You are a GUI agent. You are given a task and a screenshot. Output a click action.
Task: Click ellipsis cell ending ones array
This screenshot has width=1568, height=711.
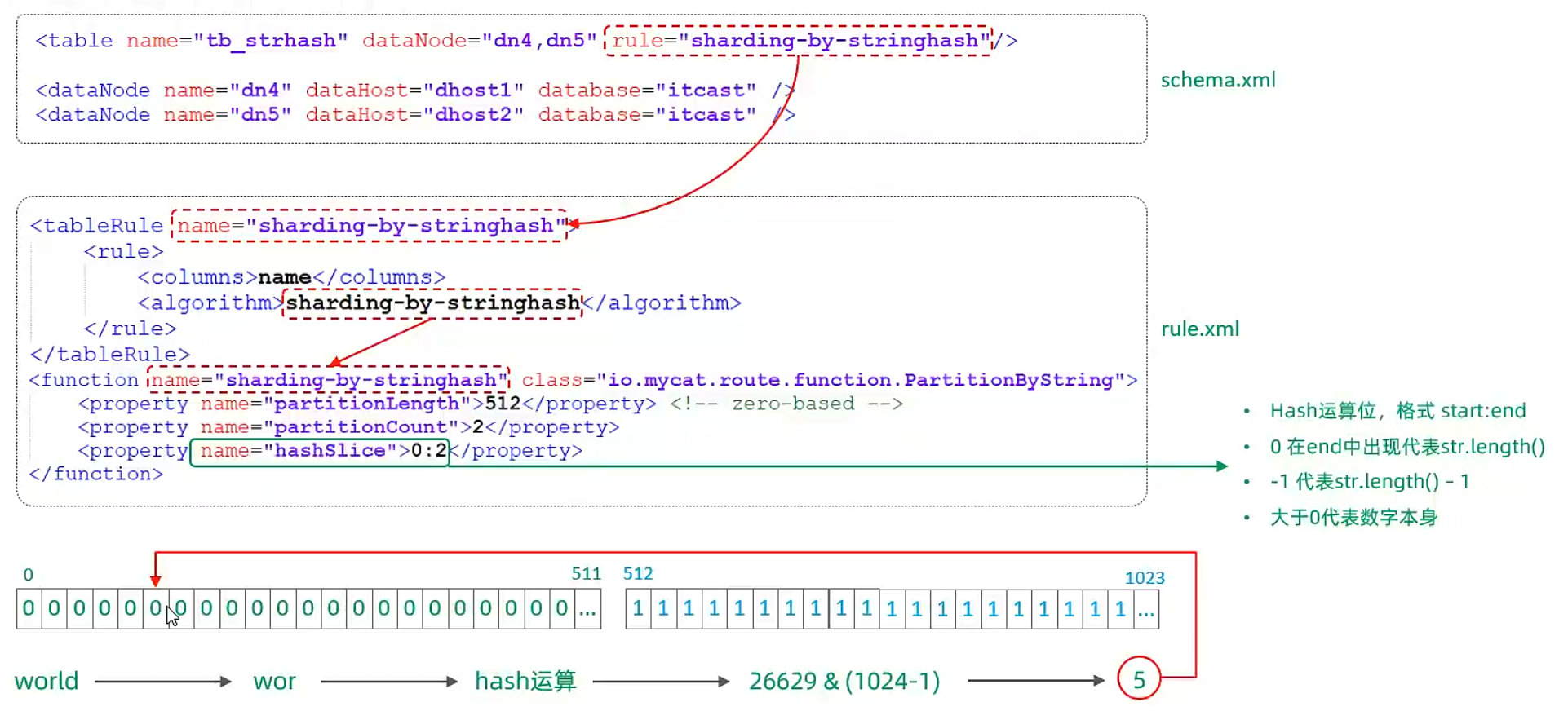[1146, 609]
